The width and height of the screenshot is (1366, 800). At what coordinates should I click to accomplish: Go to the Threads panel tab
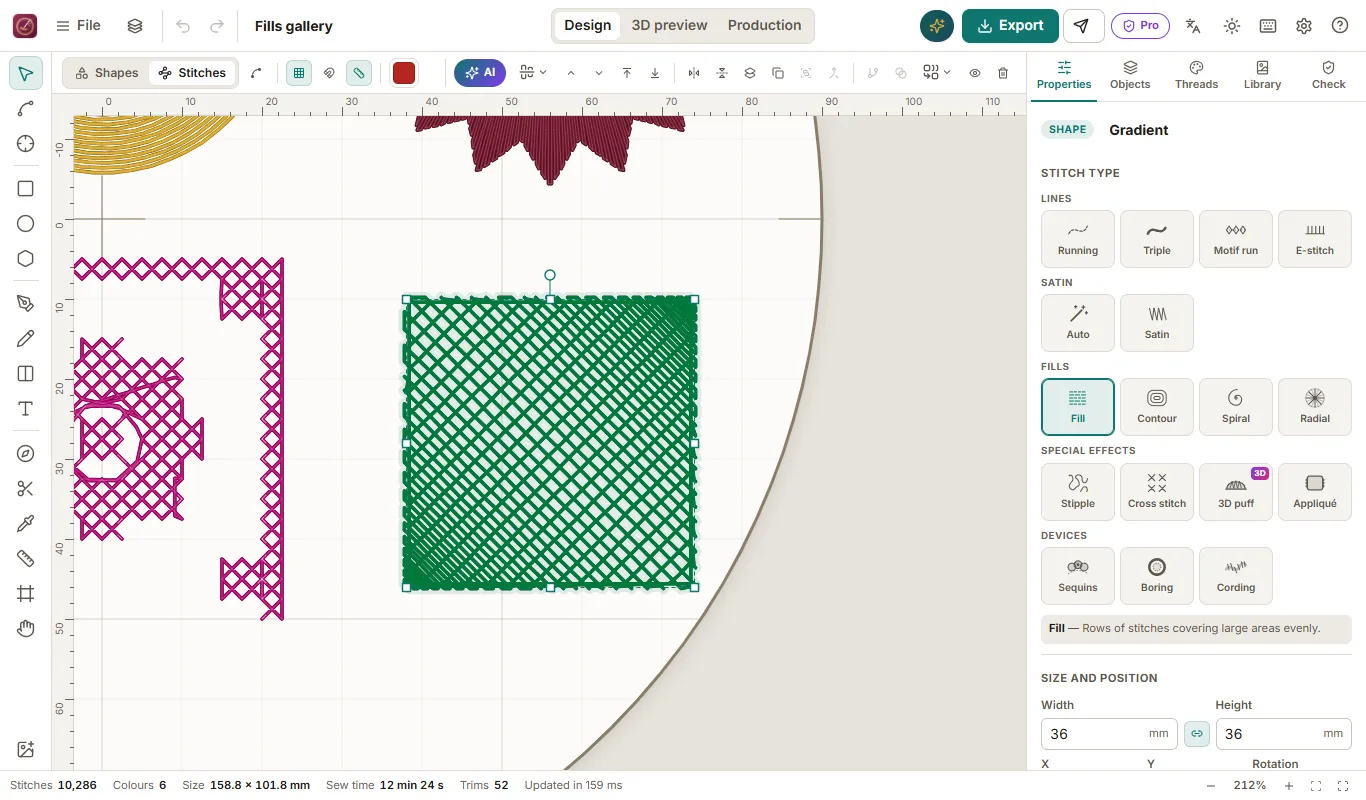tap(1196, 75)
